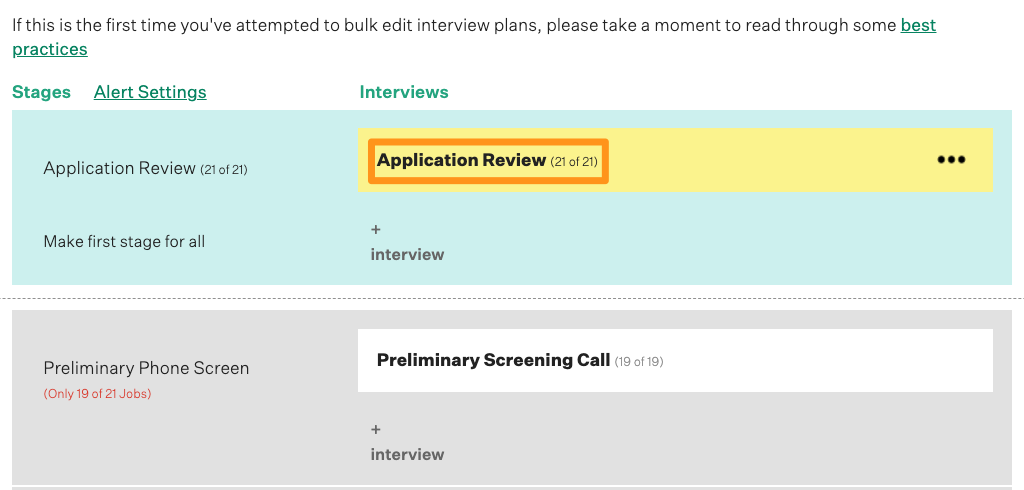The width and height of the screenshot is (1024, 490).
Task: Click the plus icon under Preliminary Screening Call
Action: [376, 430]
